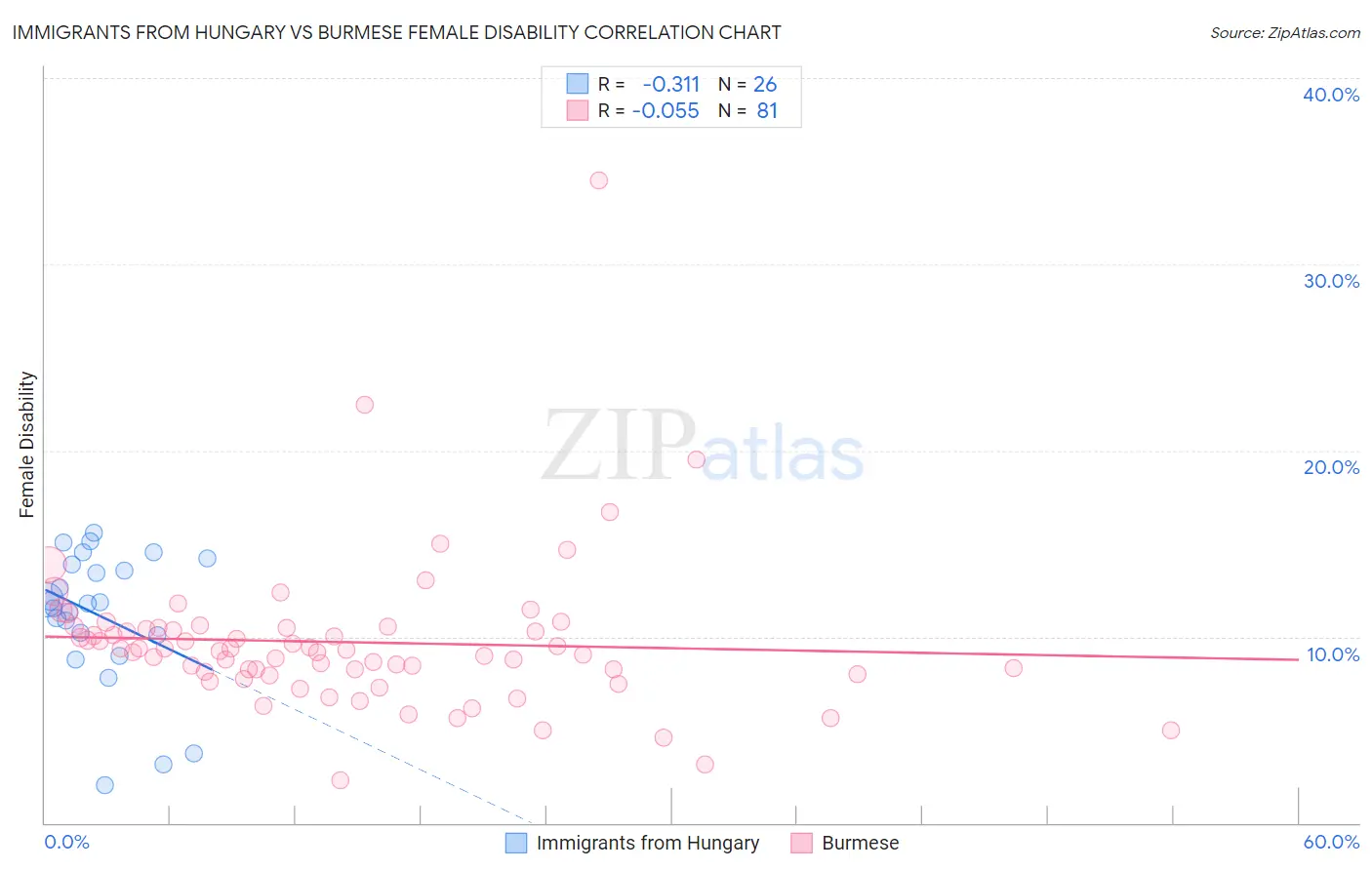Click the R = -0.311 correlation value
This screenshot has height=870, width=1372.
click(x=649, y=84)
